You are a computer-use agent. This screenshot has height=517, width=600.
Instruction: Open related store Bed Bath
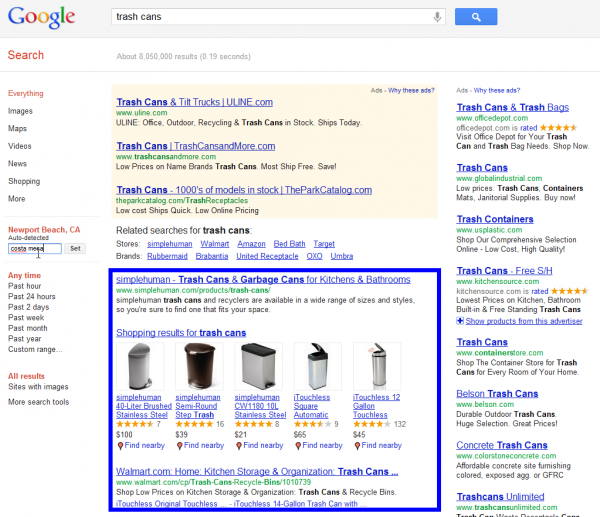[x=289, y=244]
